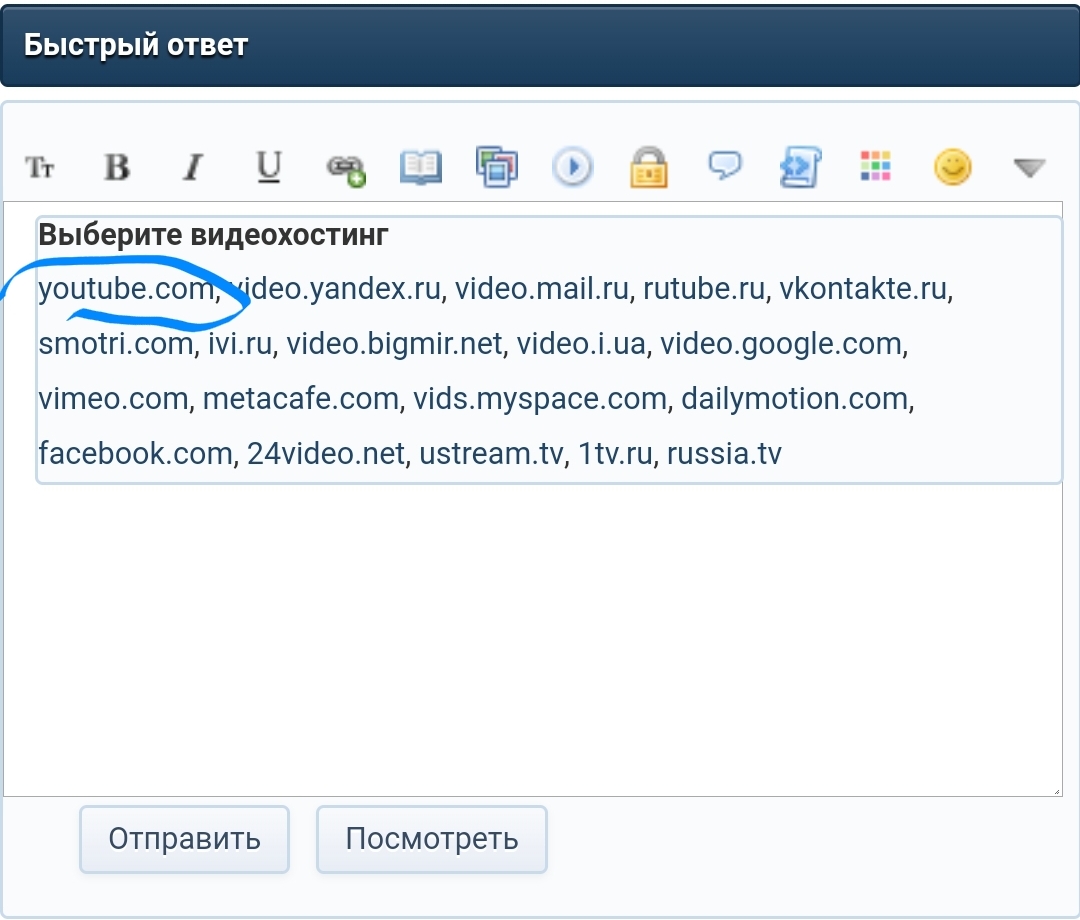The width and height of the screenshot is (1080, 920).
Task: Select ustream.tv hosting
Action: click(491, 454)
